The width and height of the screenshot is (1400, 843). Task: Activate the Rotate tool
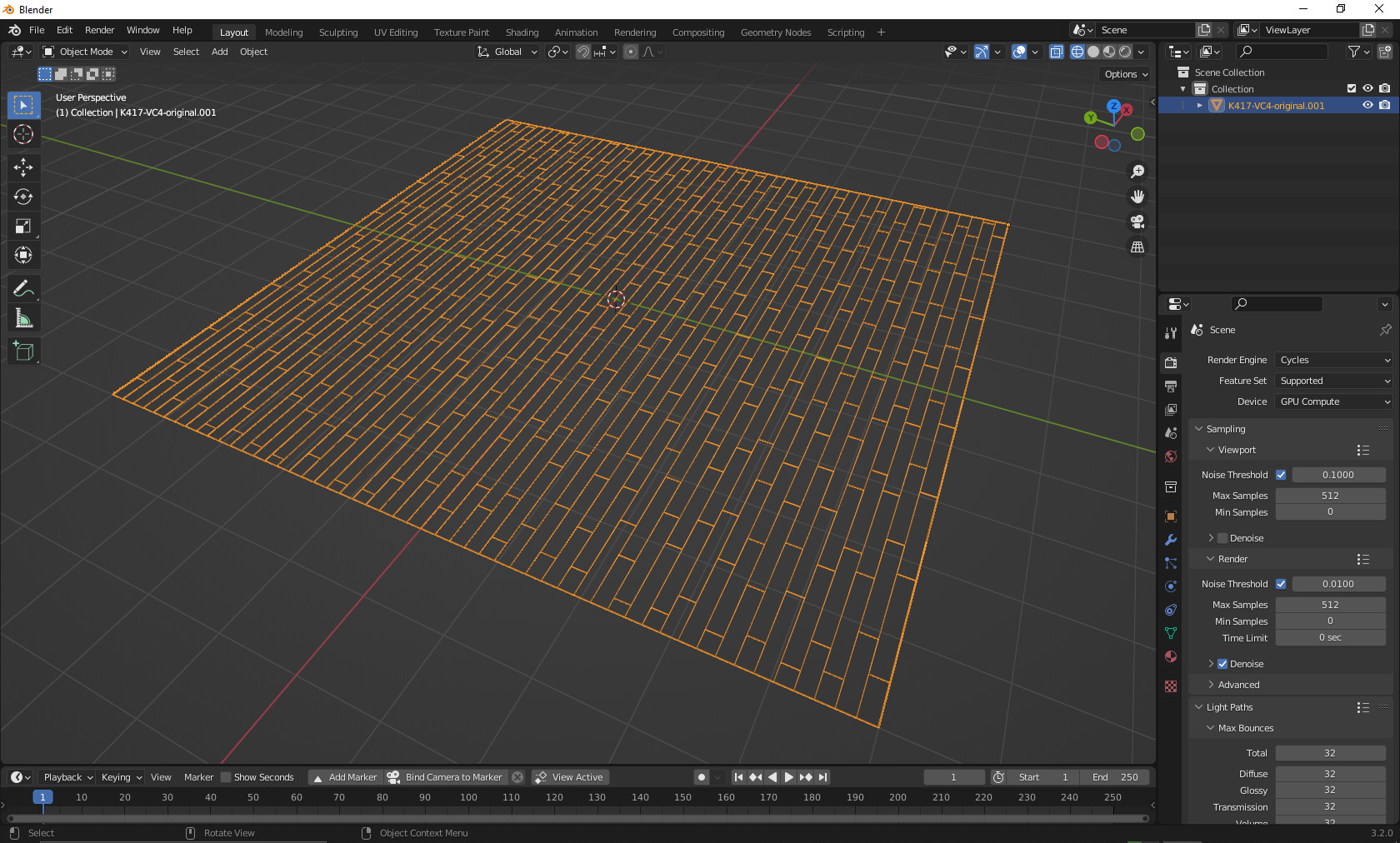coord(23,197)
